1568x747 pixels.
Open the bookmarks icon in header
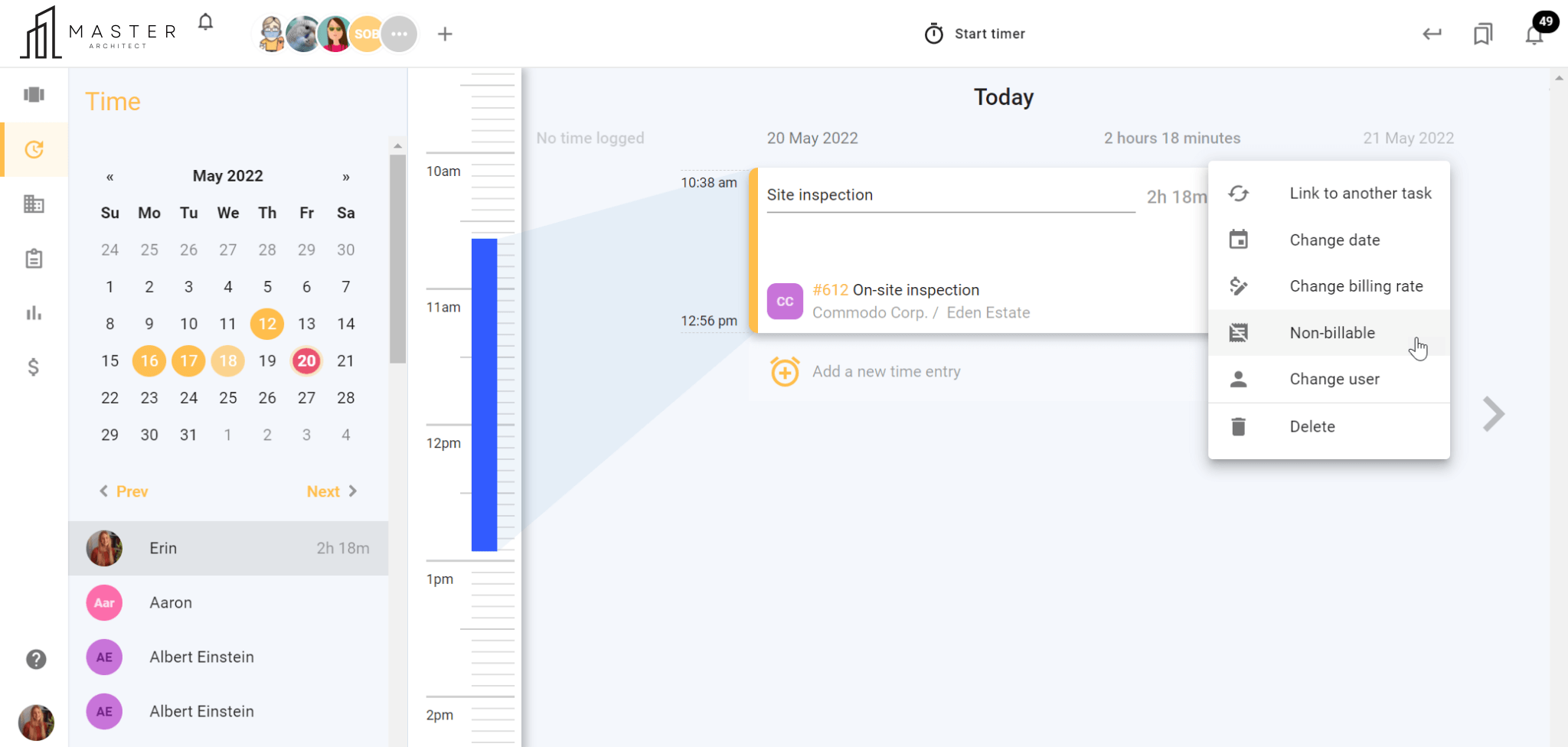pos(1483,34)
